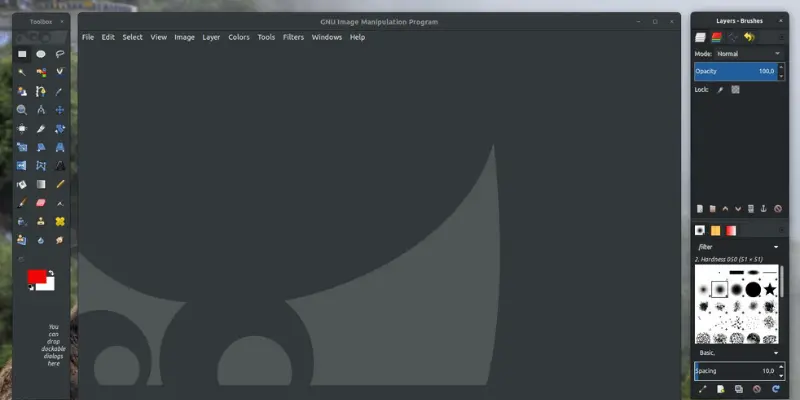Select the Dodge/Burn tool
Viewport: 800px width, 400px height.
tap(22, 259)
